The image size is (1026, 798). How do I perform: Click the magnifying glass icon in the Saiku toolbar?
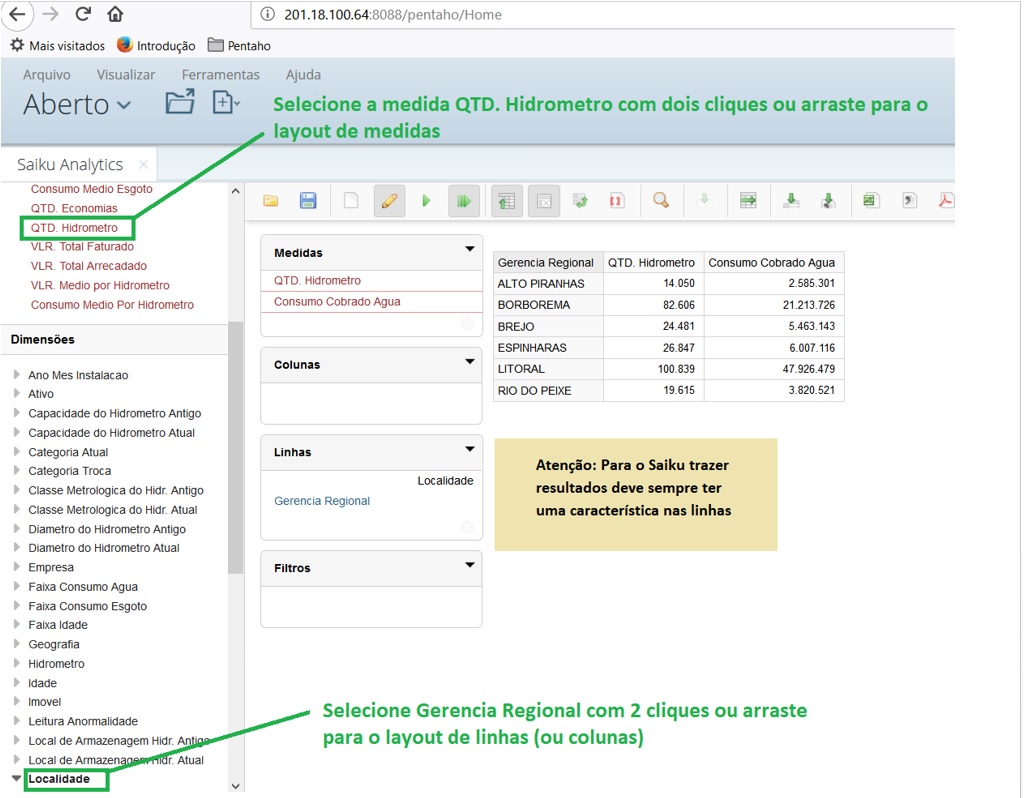[x=661, y=201]
